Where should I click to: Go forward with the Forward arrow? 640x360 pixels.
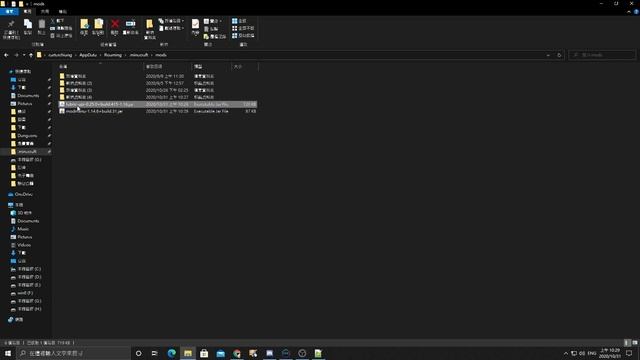(16, 55)
